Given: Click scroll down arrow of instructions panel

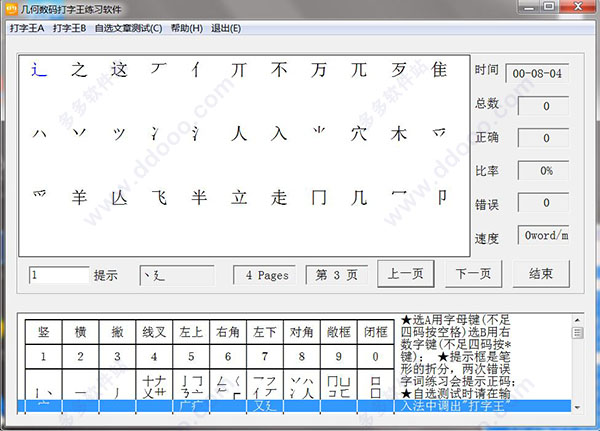Looking at the screenshot, I should 577,408.
